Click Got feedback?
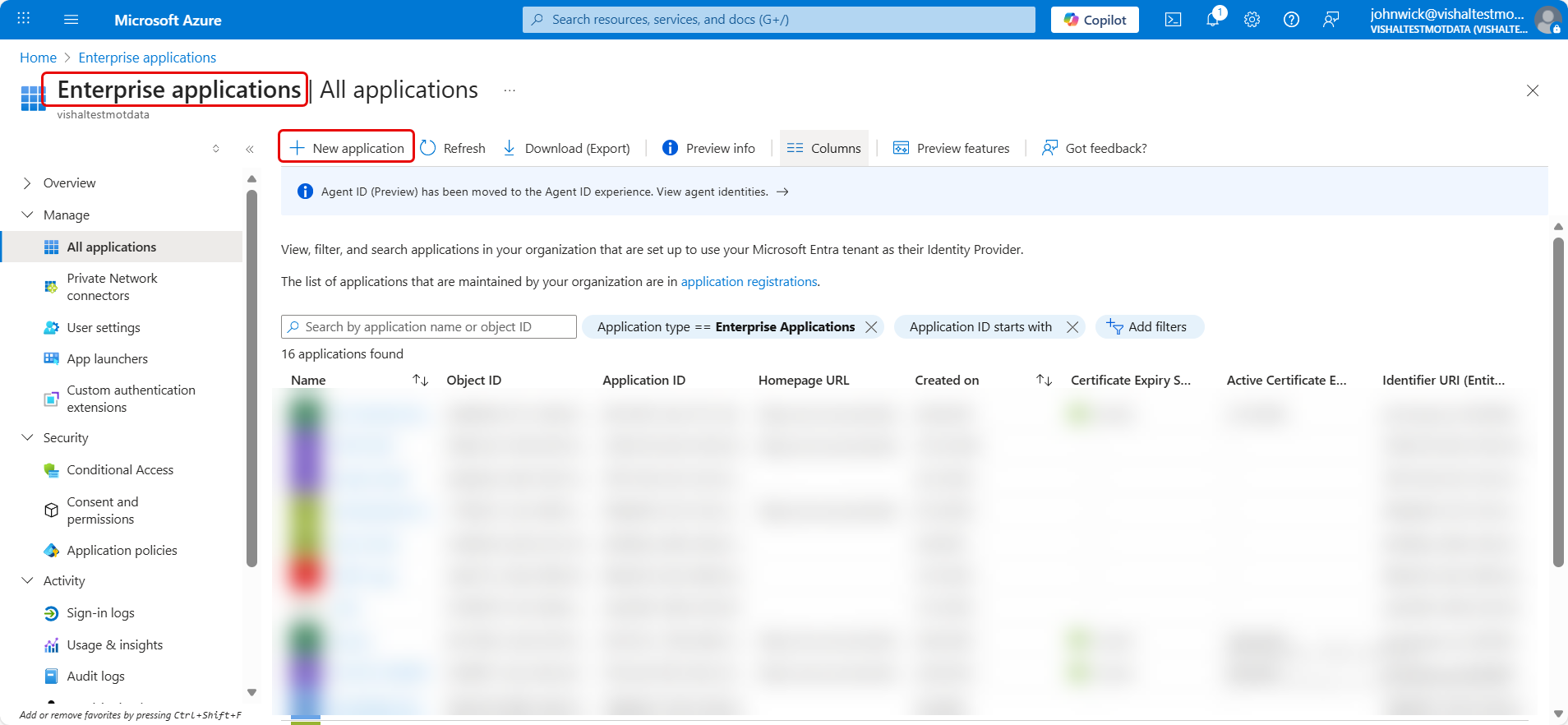The image size is (1568, 725). 1094,148
